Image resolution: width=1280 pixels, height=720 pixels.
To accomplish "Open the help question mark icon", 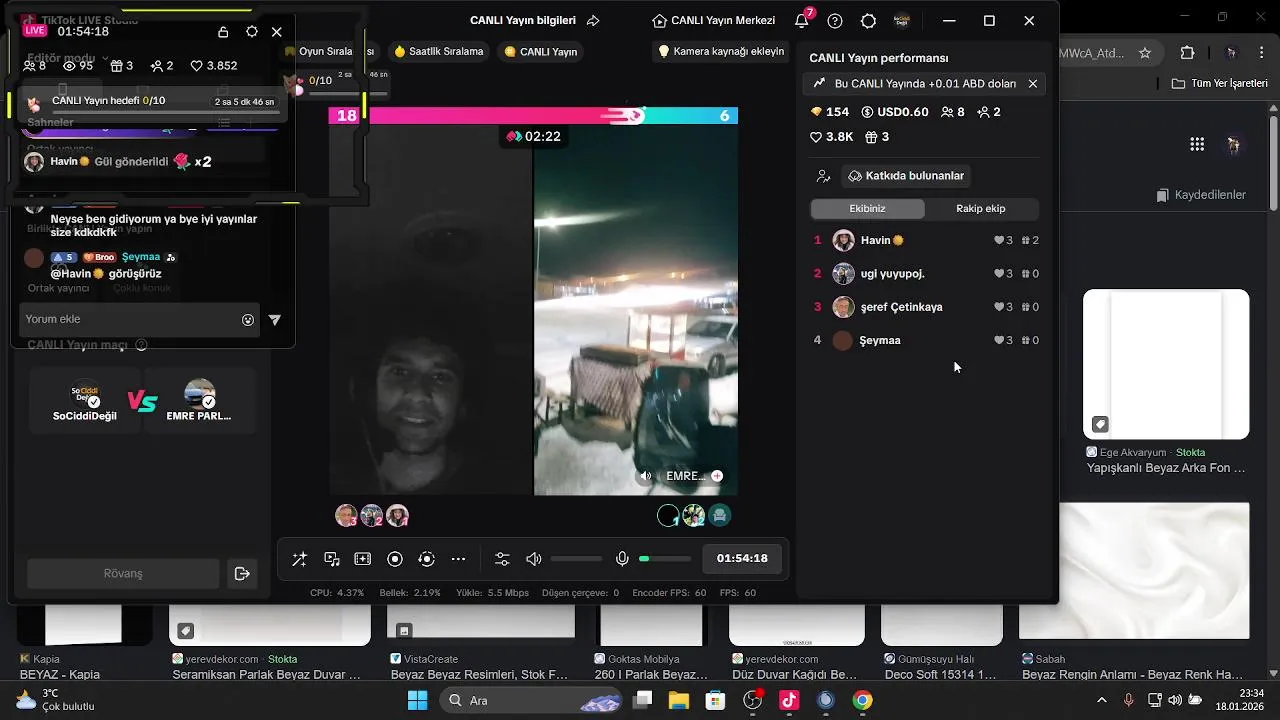I will pos(835,21).
